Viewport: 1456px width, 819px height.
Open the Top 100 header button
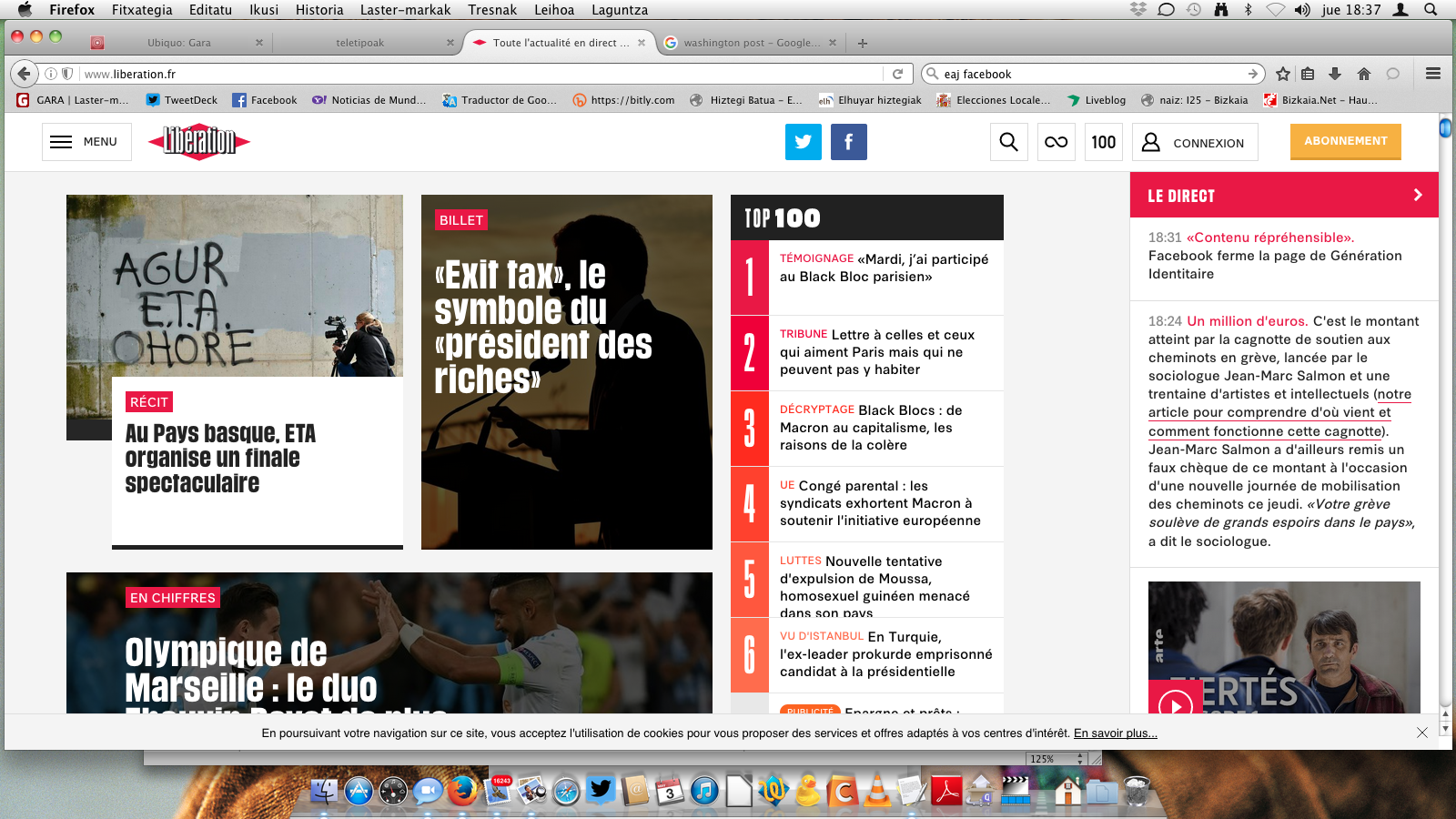(x=1103, y=142)
